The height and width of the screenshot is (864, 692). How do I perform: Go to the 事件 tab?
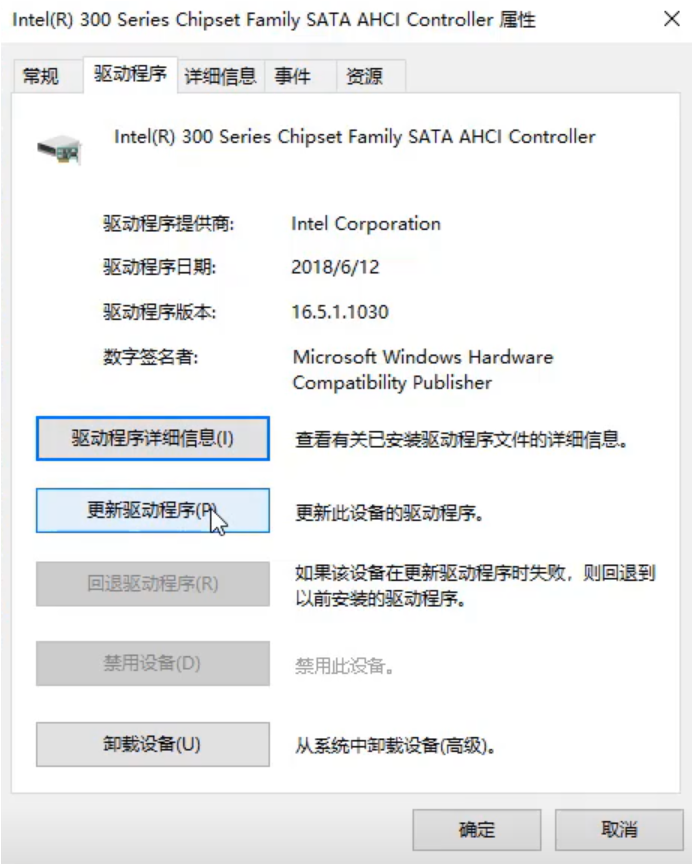click(x=292, y=76)
